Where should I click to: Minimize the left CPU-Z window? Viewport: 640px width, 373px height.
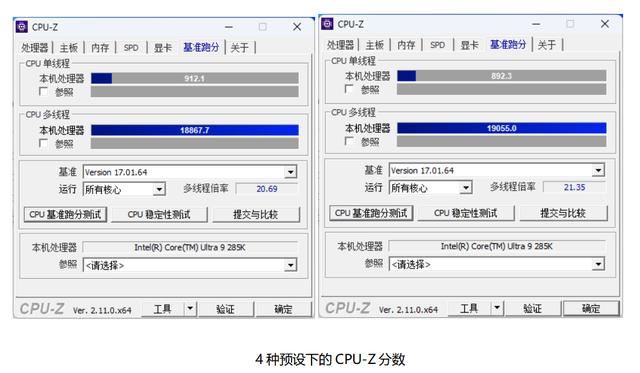[229, 27]
